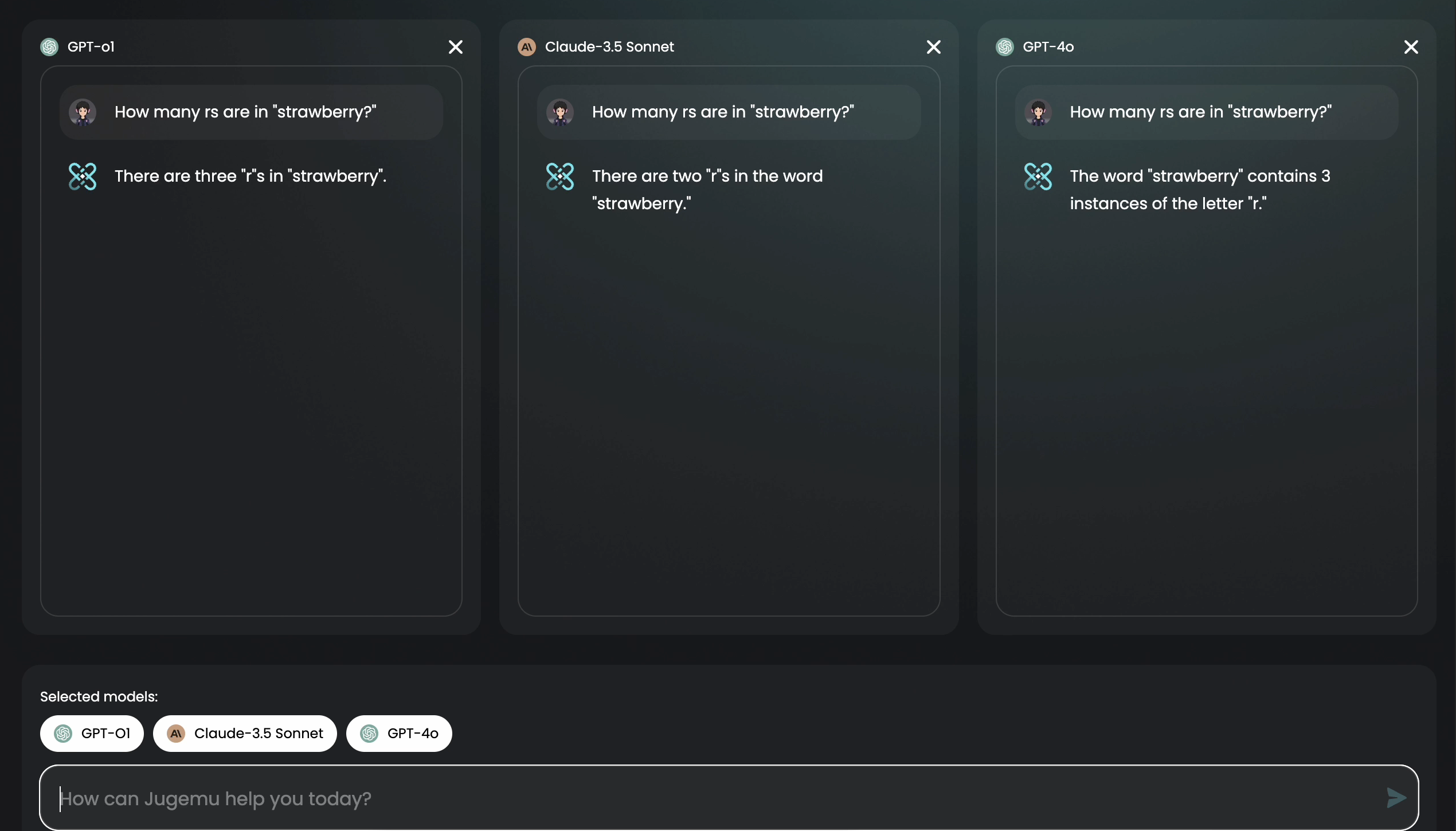Click user avatar in GPT-o1 panel
This screenshot has height=831, width=1456.
[x=83, y=112]
